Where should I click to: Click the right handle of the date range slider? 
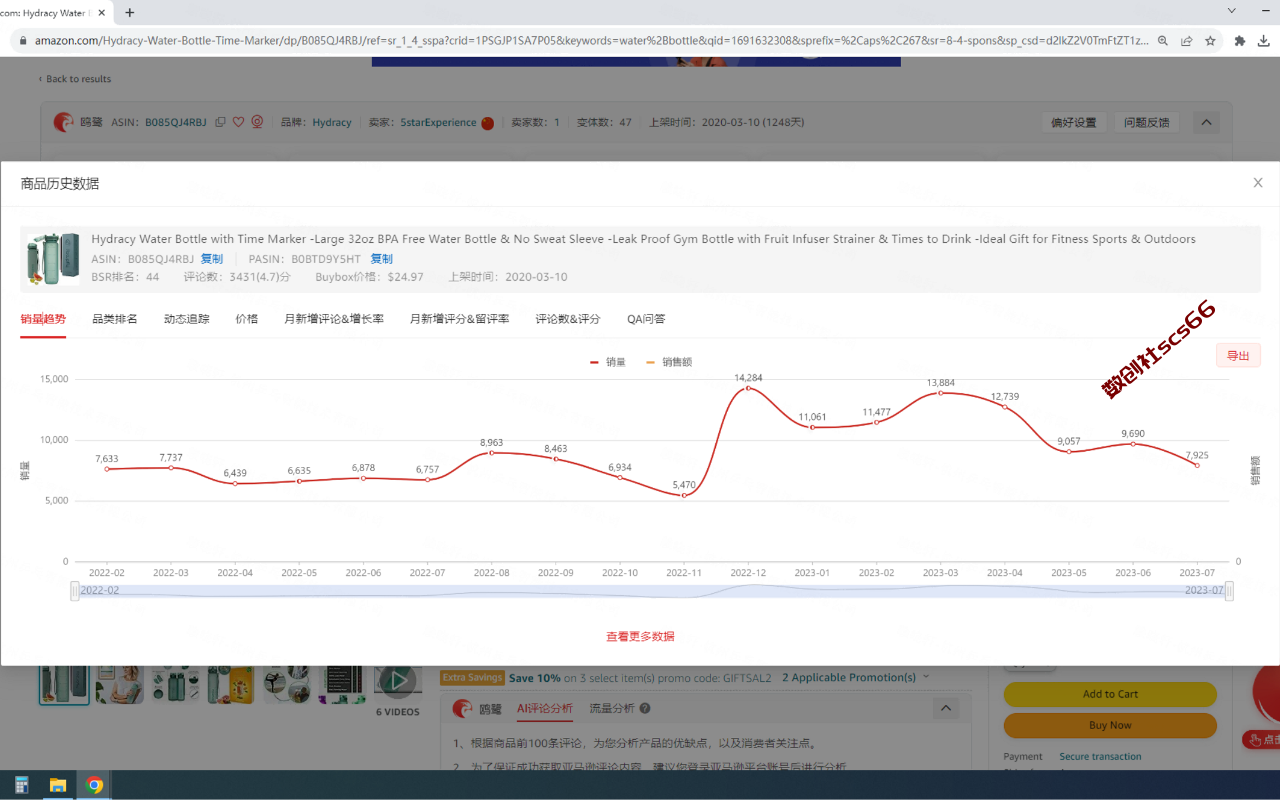[x=1230, y=591]
